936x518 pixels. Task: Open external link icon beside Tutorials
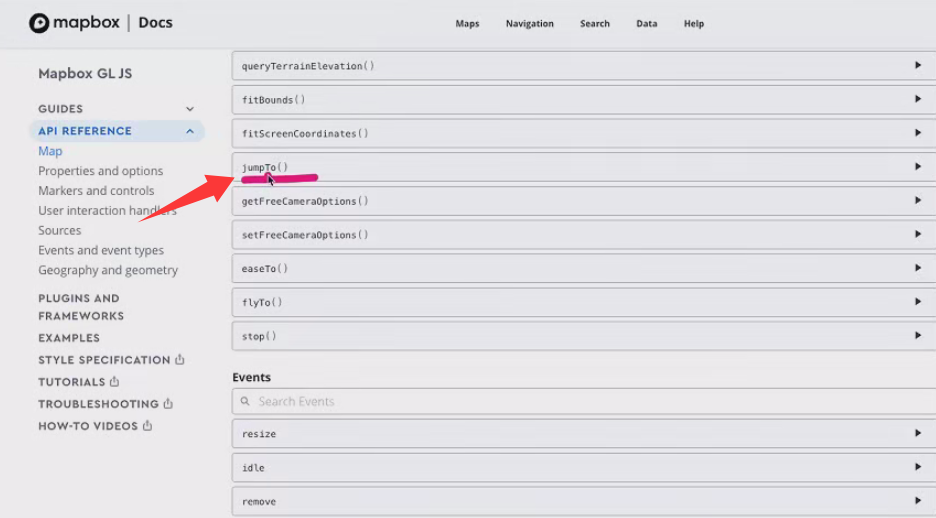(x=115, y=381)
